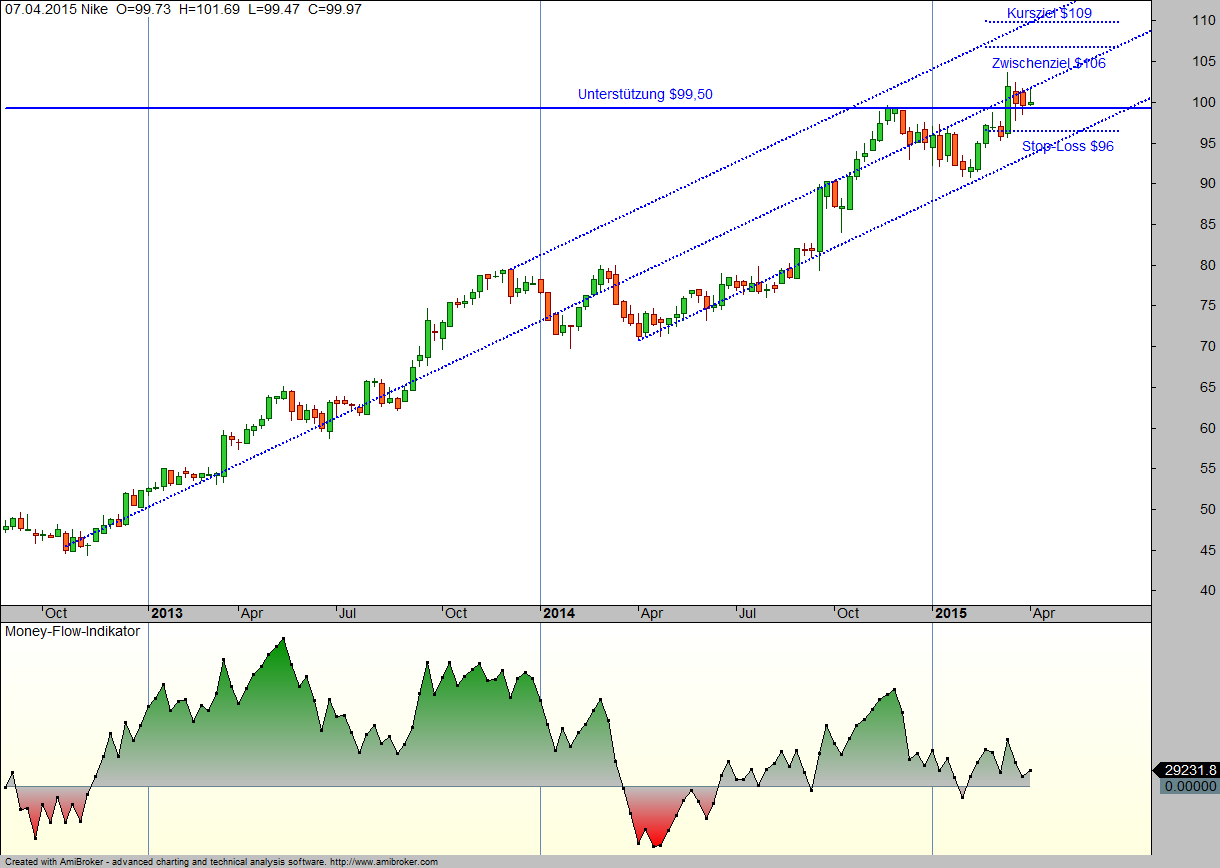The width and height of the screenshot is (1220, 868).
Task: Click the 100 price axis label
Action: (x=1203, y=102)
